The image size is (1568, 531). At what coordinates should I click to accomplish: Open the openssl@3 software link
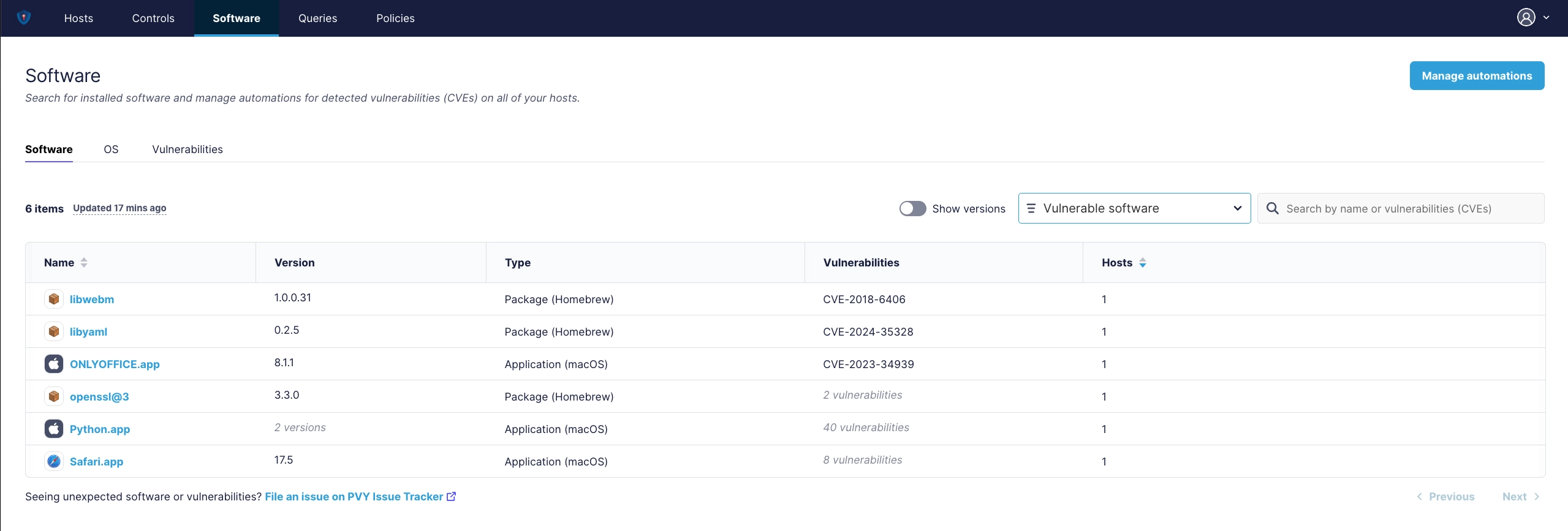click(x=99, y=396)
